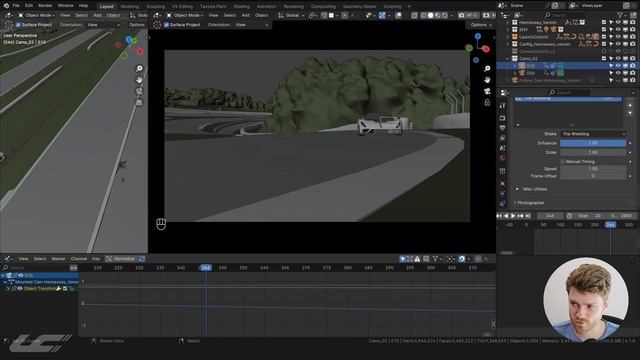This screenshot has height=360, width=640.
Task: Expand Object Transforms channel group
Action: tap(8, 289)
